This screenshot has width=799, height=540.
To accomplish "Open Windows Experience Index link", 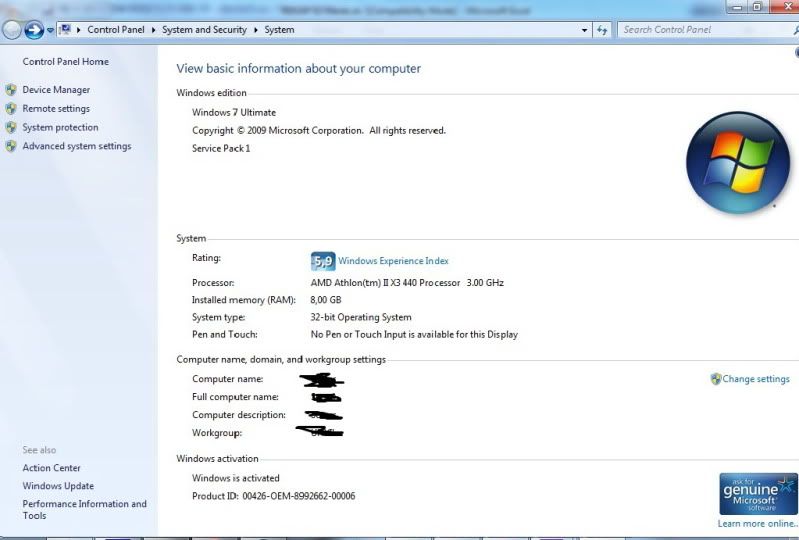I will pyautogui.click(x=393, y=261).
